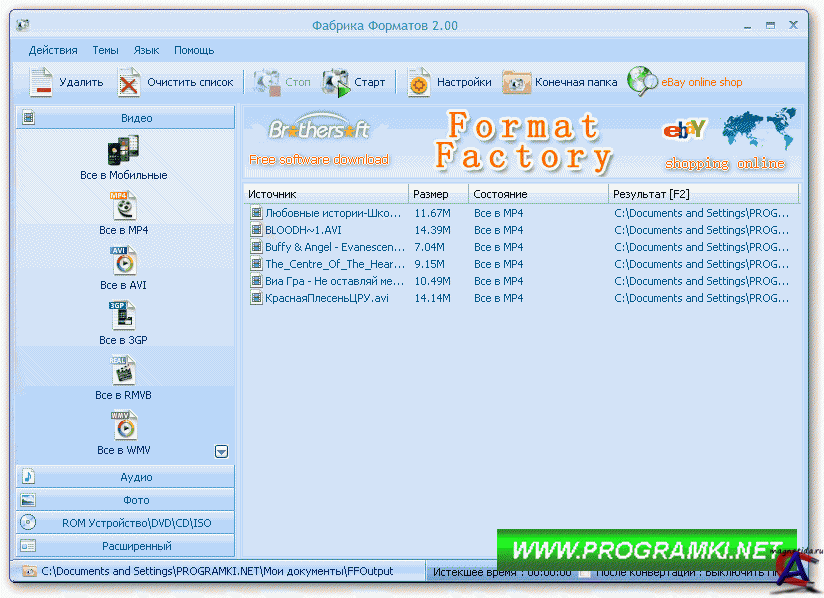
Task: Click the 10.49M size cell
Action: (432, 281)
